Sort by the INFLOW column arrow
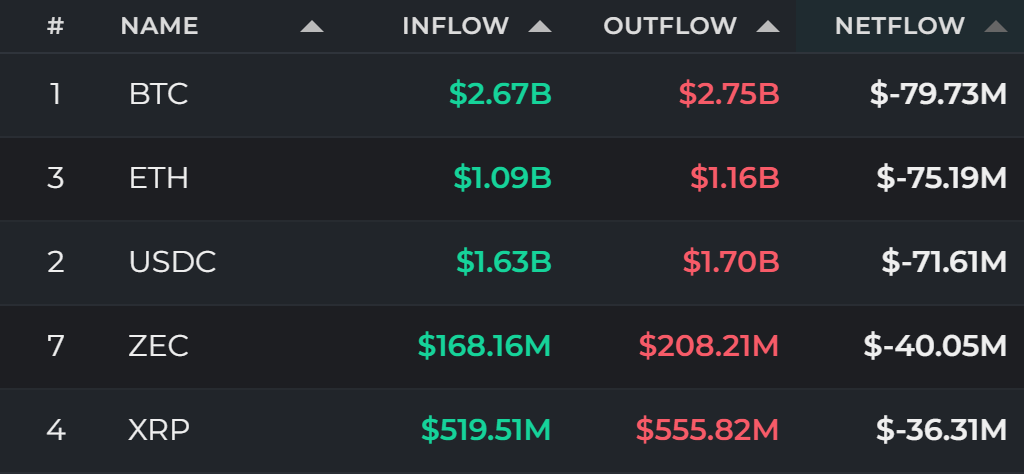 pos(539,26)
